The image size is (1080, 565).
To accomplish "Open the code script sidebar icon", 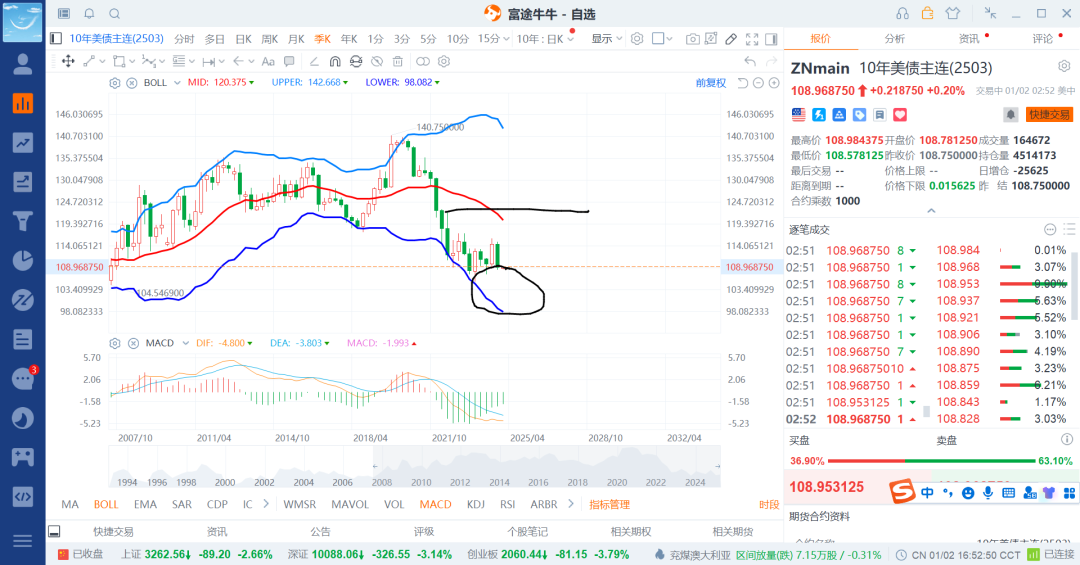I will [23, 496].
